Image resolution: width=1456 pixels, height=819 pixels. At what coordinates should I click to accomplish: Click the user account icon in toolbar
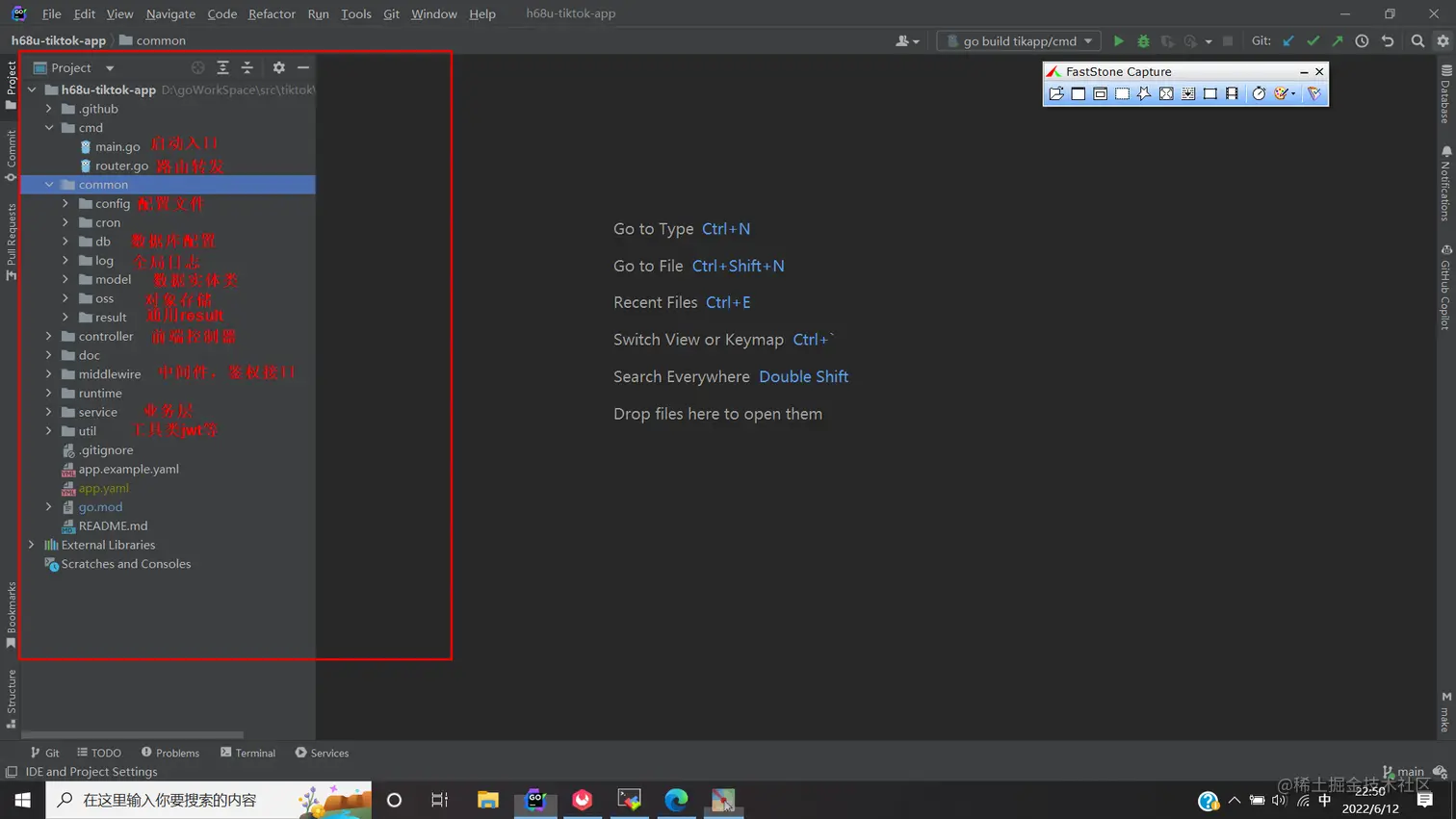pos(907,41)
